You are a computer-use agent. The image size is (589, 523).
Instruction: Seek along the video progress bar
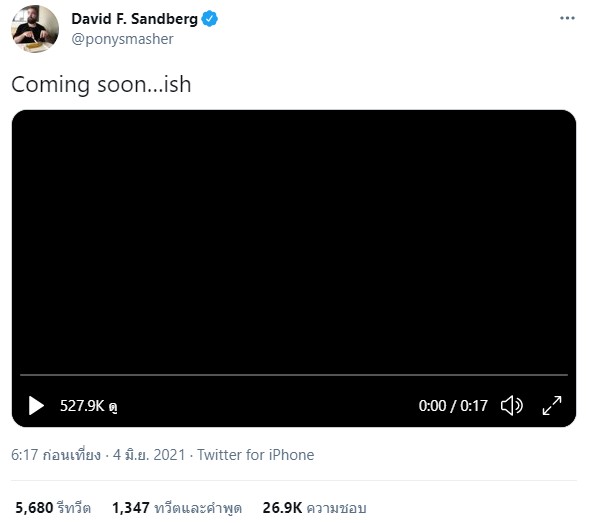coord(294,375)
